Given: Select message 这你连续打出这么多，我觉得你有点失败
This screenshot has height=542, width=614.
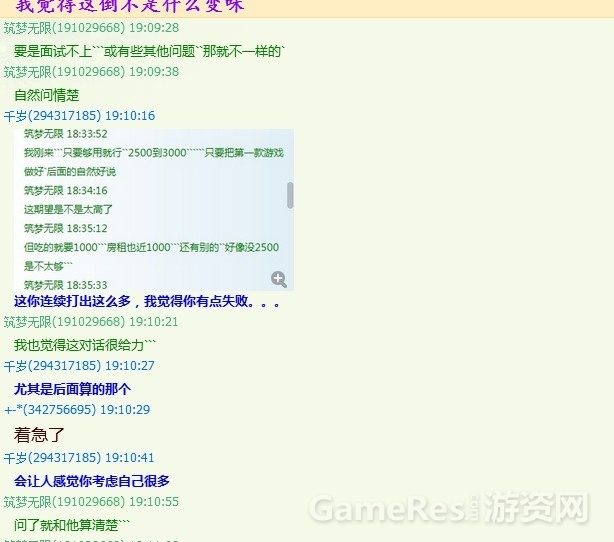Looking at the screenshot, I should 147,301.
